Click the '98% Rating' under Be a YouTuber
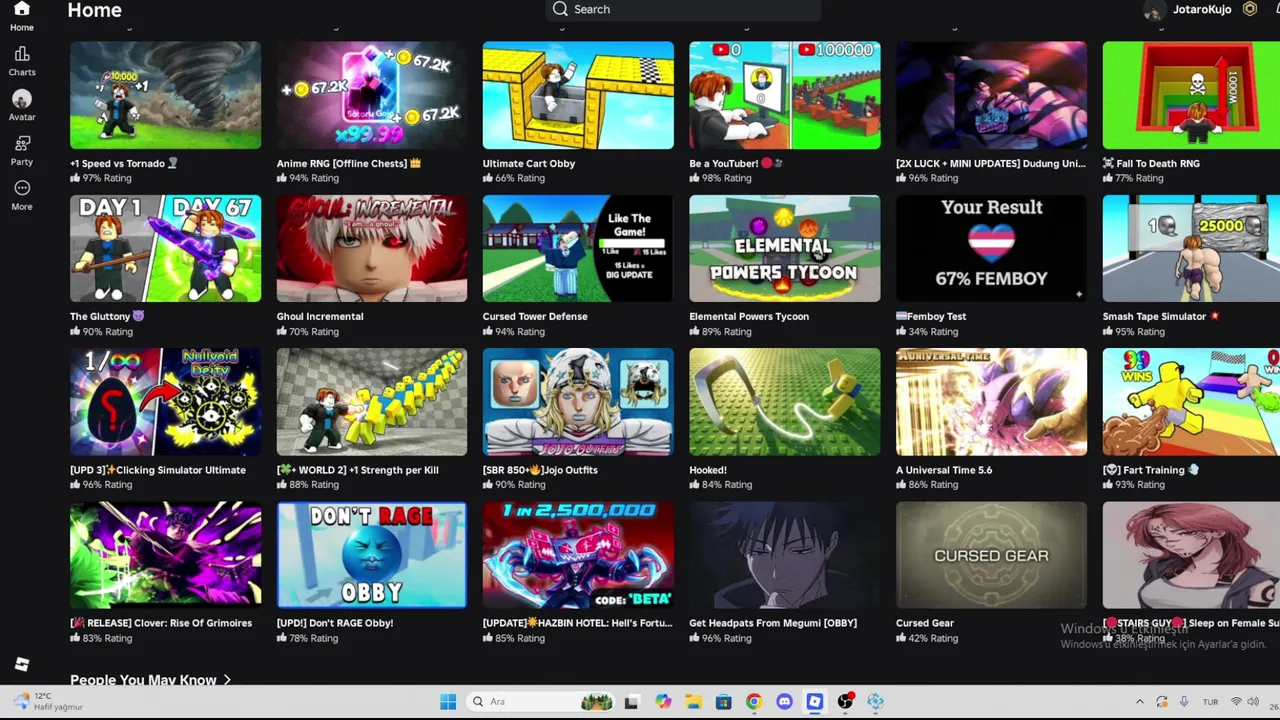Screen dimensions: 1280x720 point(726,178)
